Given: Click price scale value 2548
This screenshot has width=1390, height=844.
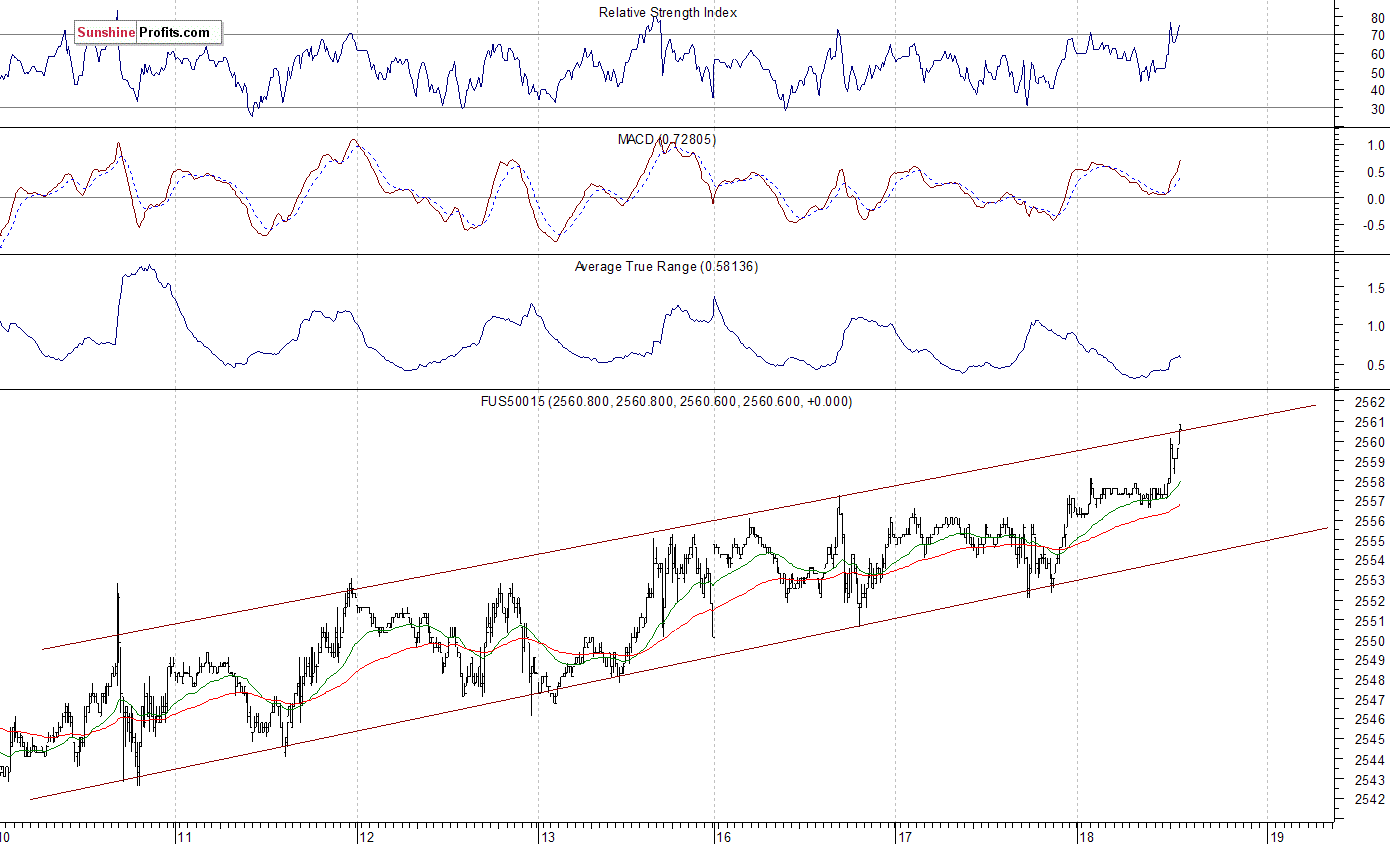Looking at the screenshot, I should [x=1369, y=679].
